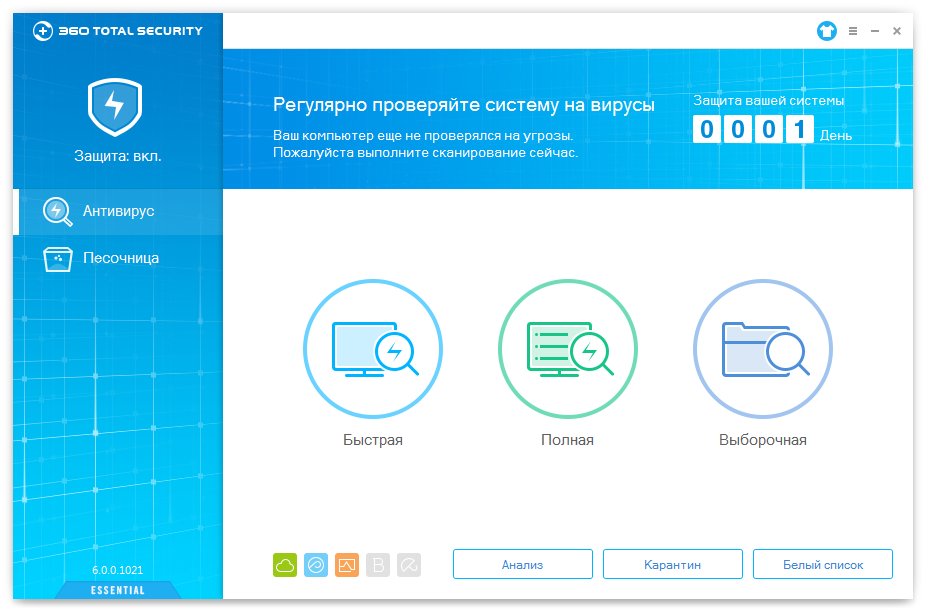Close the 360 Total Security window
This screenshot has height=613, width=931.
pyautogui.click(x=897, y=31)
